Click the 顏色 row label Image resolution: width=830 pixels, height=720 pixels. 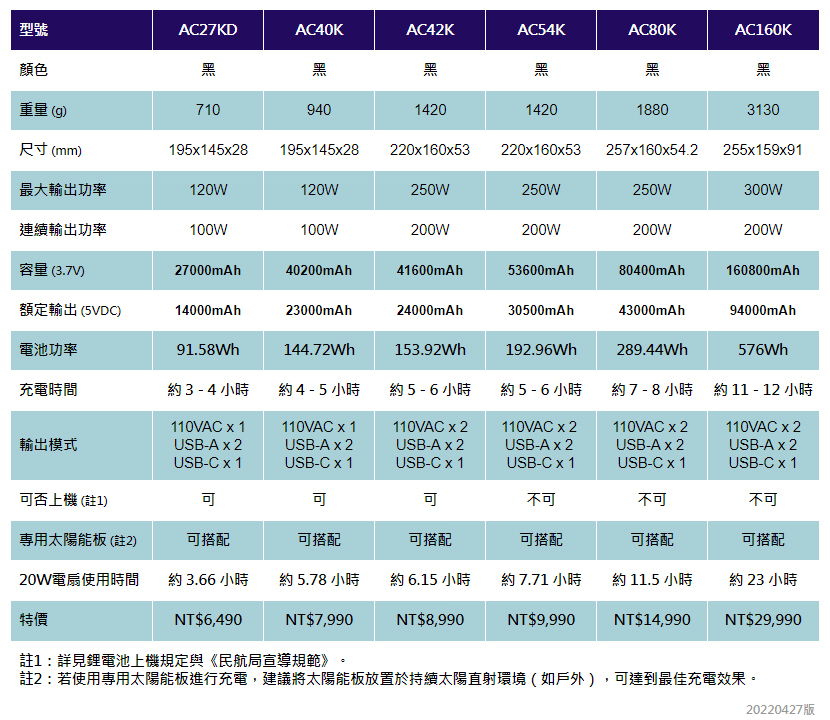coord(34,69)
